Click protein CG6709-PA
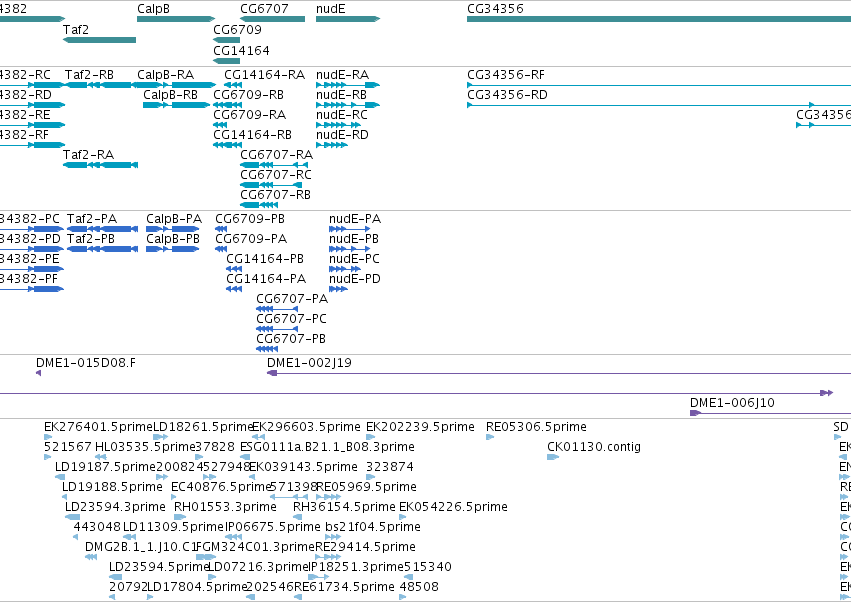Image resolution: width=851 pixels, height=602 pixels. pos(221,249)
